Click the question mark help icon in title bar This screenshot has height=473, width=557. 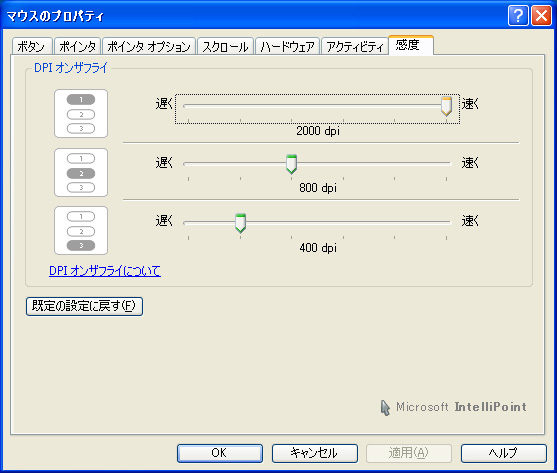pyautogui.click(x=518, y=16)
